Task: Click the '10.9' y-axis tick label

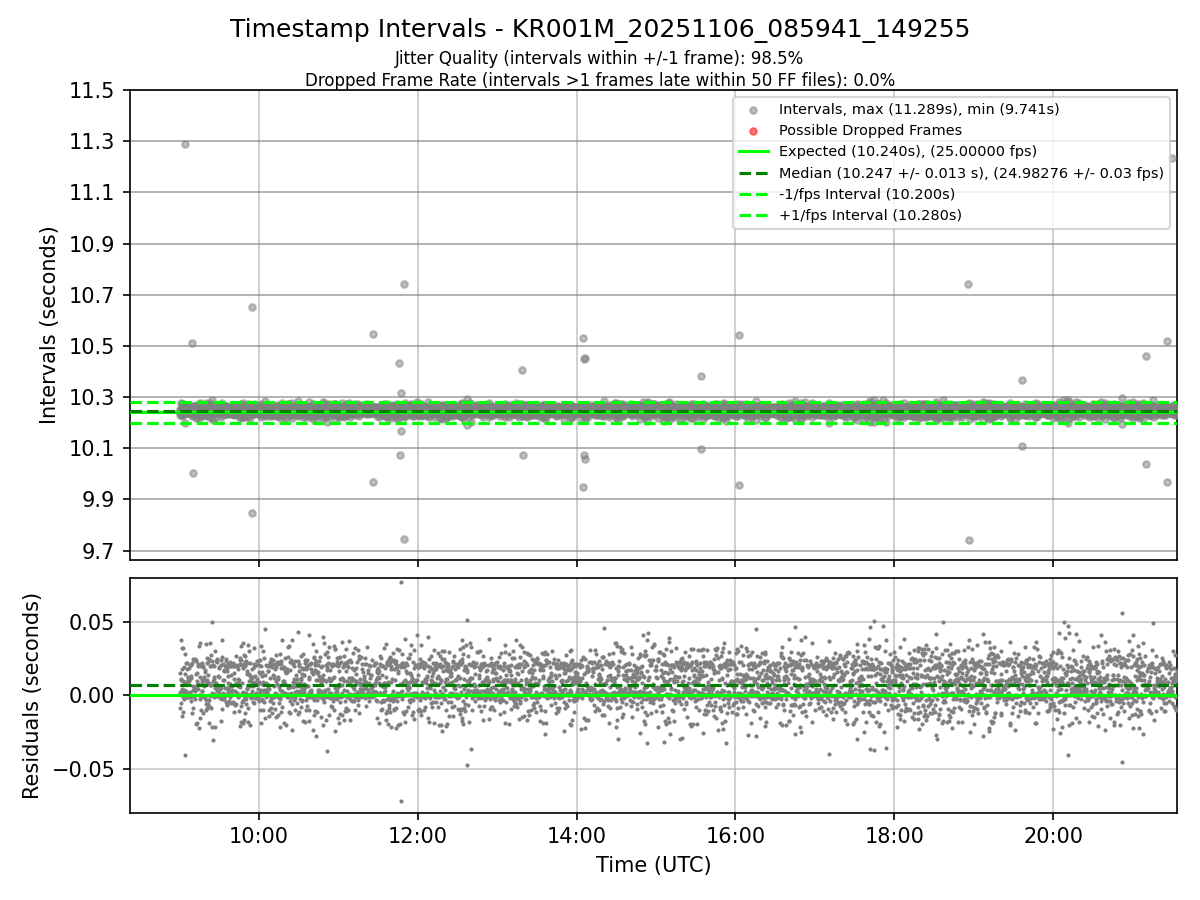Action: (93, 245)
